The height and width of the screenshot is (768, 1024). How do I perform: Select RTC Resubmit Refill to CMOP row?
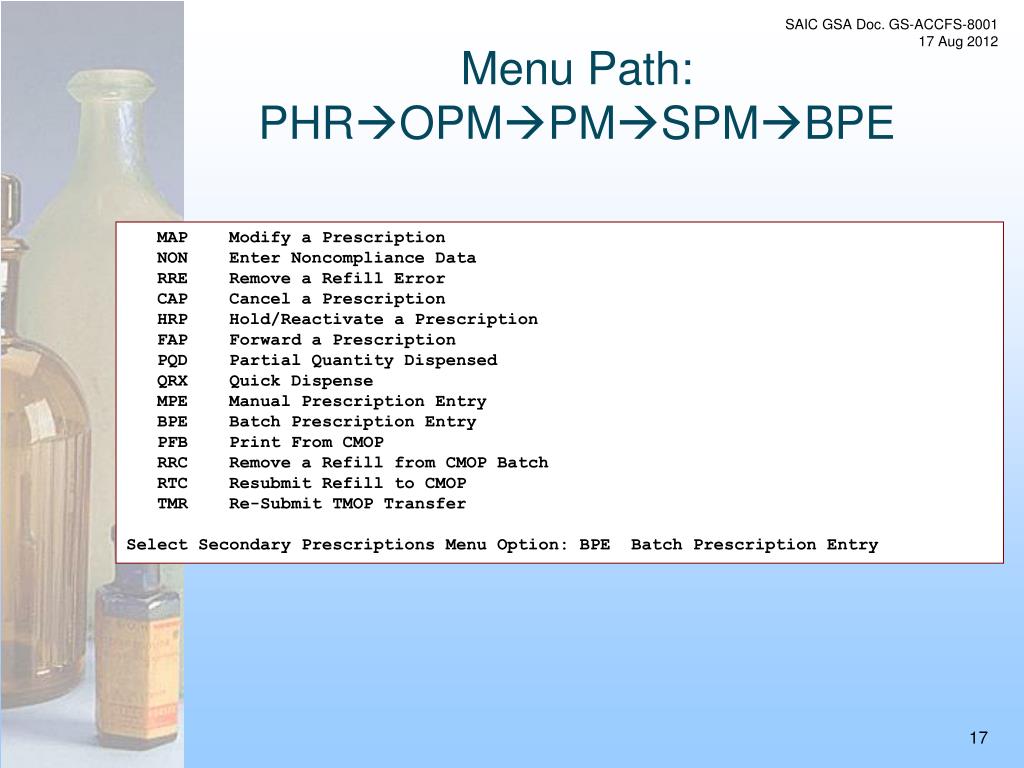[x=312, y=483]
